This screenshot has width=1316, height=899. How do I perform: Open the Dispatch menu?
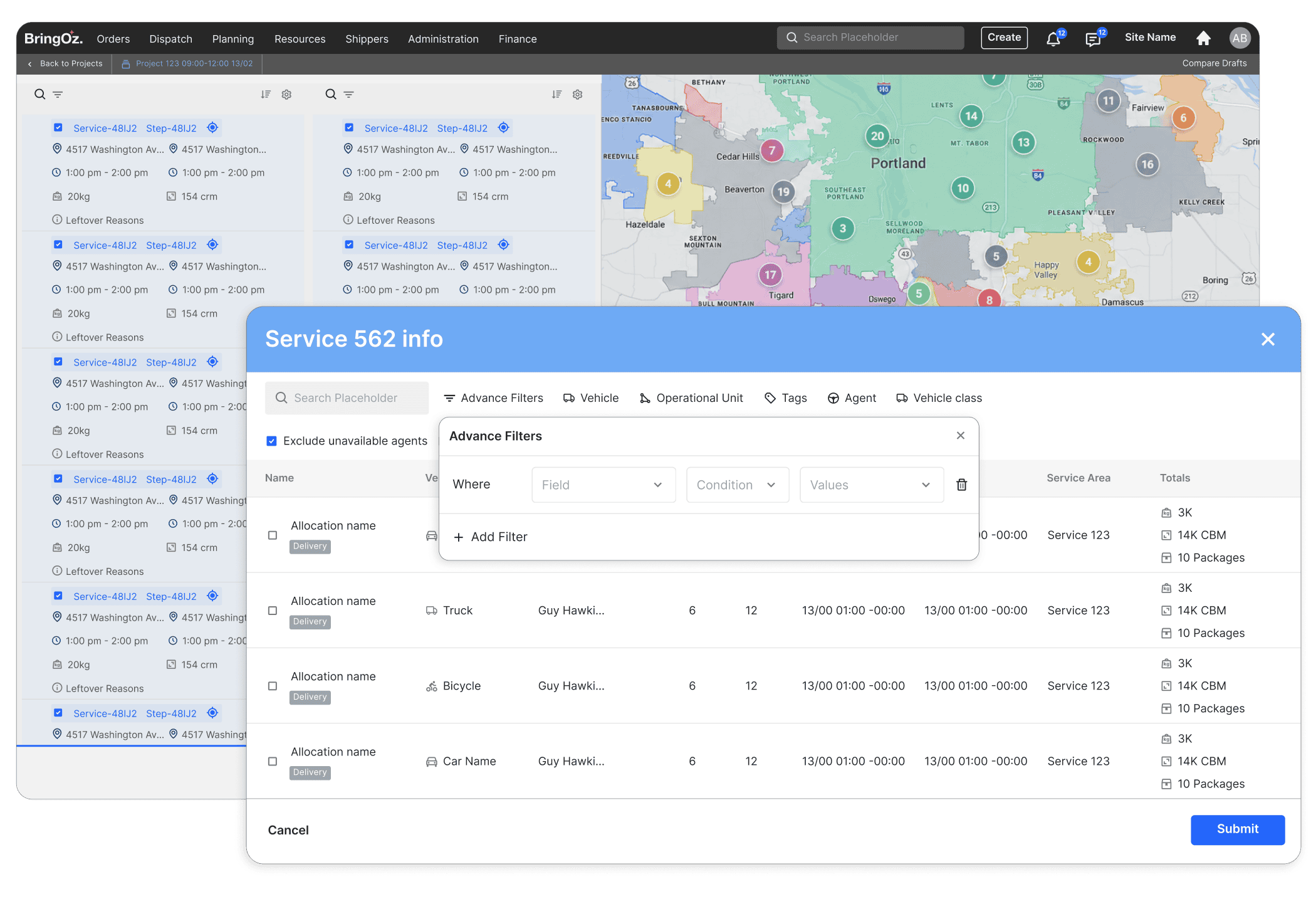pos(170,39)
